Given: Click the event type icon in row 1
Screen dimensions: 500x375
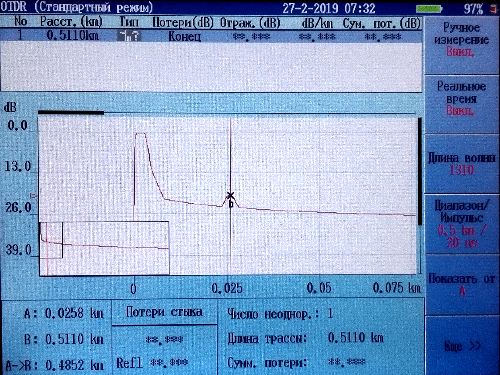Looking at the screenshot, I should point(129,36).
